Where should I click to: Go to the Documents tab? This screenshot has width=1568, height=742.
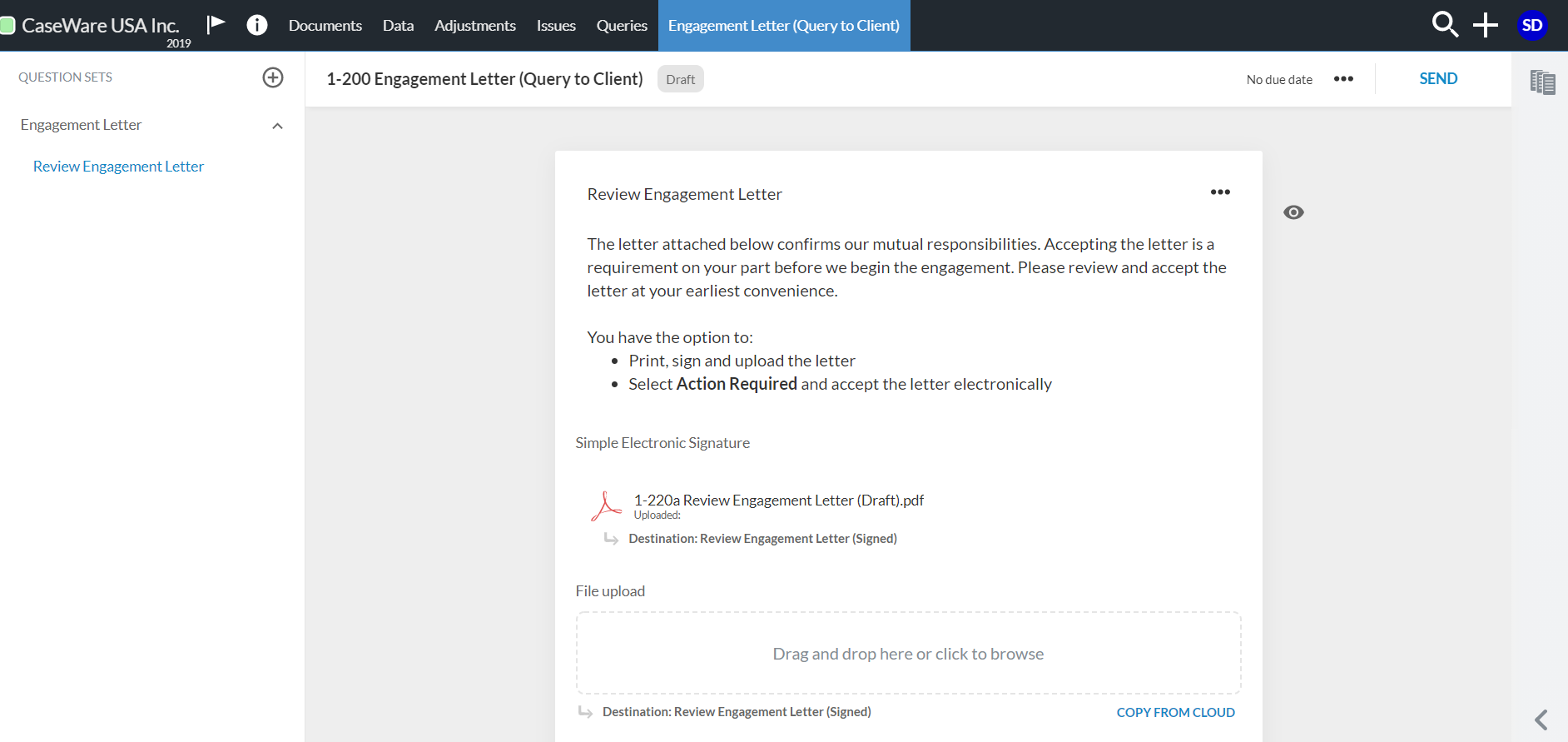(325, 26)
